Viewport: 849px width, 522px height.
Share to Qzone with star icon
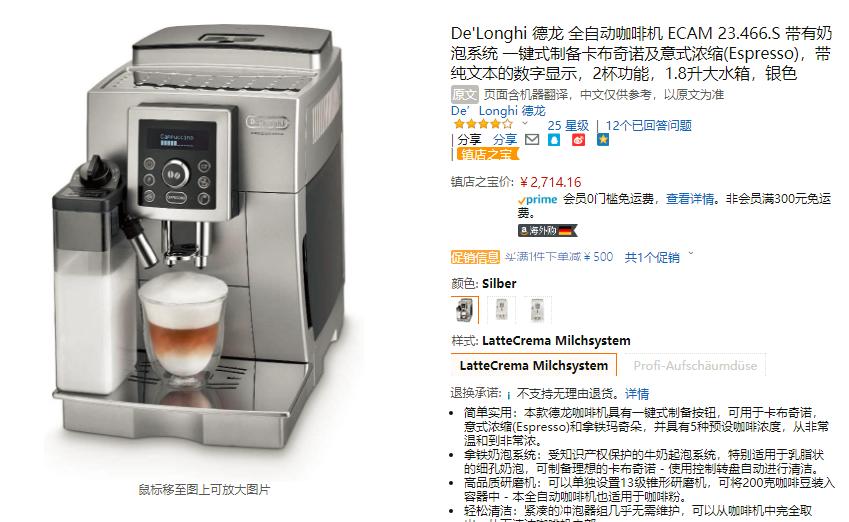point(603,140)
